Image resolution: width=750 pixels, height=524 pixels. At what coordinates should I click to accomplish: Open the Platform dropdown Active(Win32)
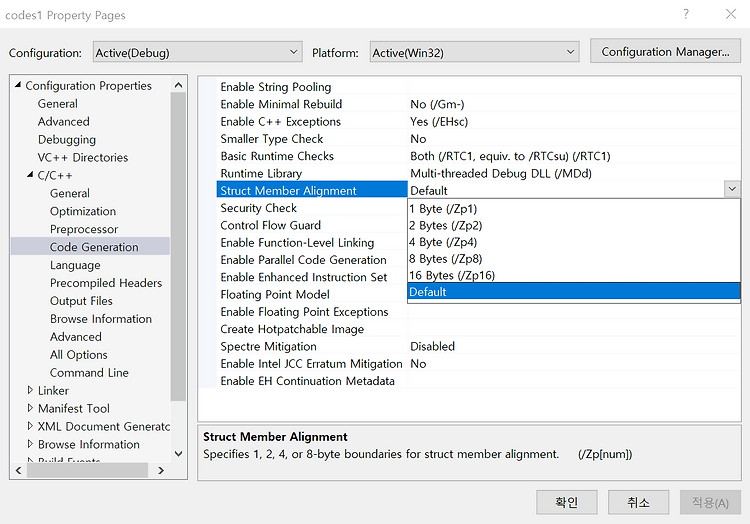point(474,52)
